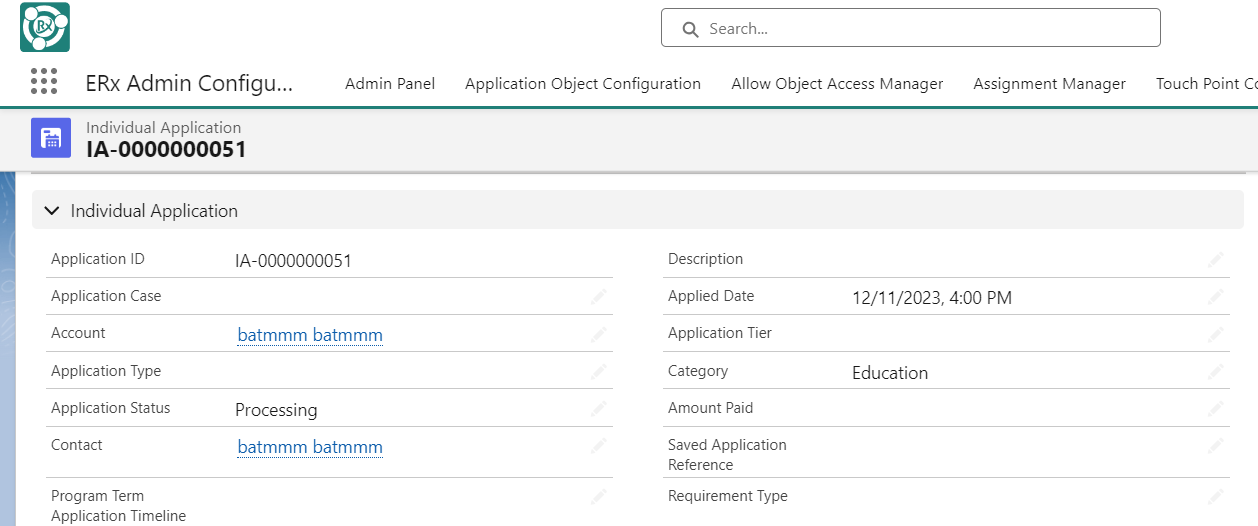Switch to Application Object Configuration tab
Image resolution: width=1258 pixels, height=526 pixels.
(x=583, y=84)
